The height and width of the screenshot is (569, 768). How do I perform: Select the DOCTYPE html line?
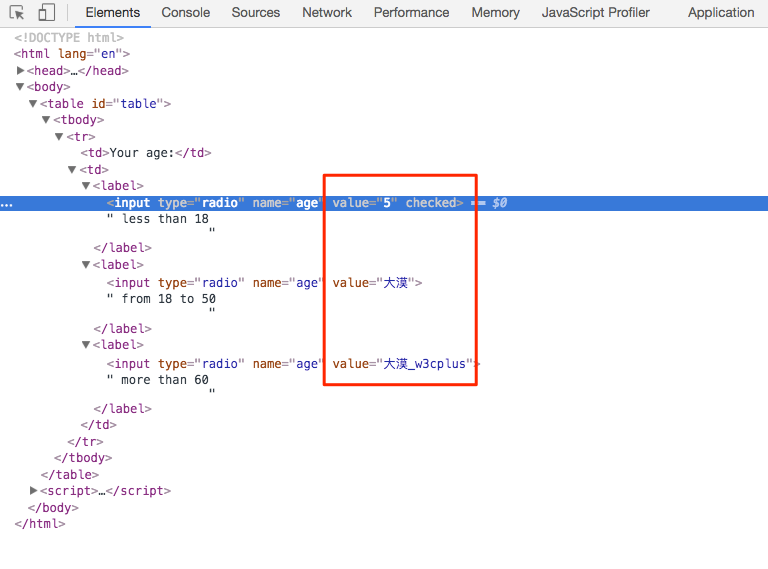(69, 38)
